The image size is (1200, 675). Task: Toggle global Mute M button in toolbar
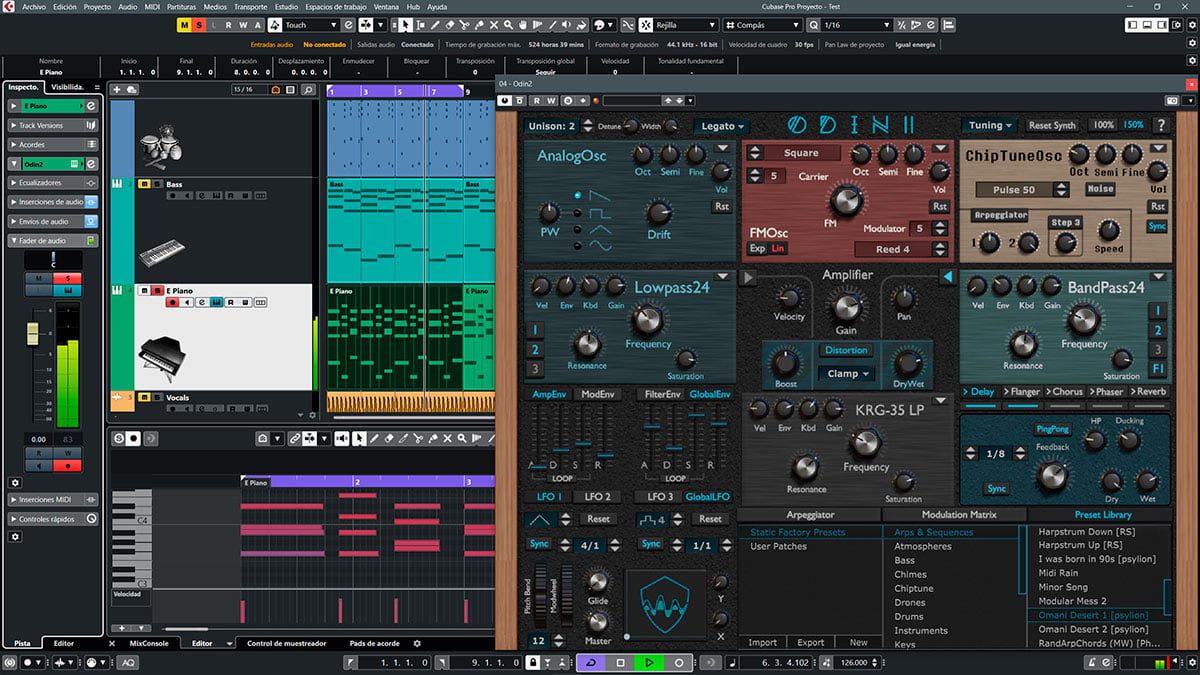(x=185, y=24)
